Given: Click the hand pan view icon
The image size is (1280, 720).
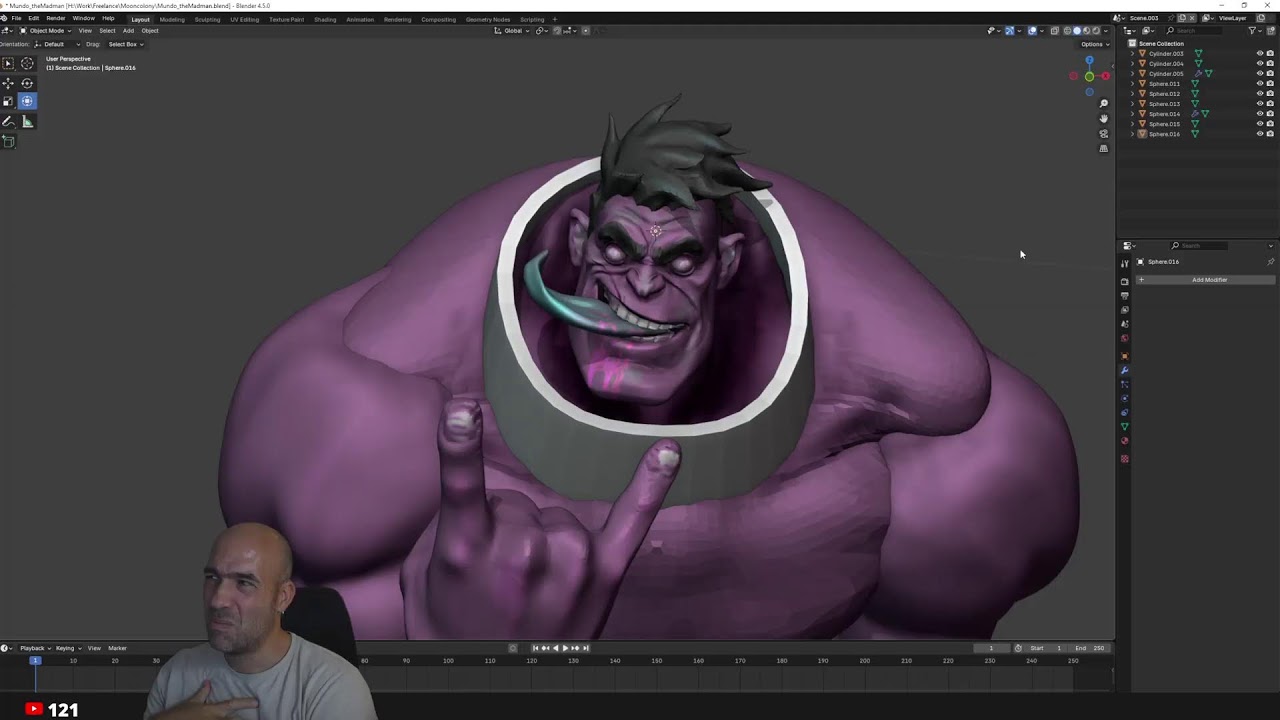Looking at the screenshot, I should pos(1103,119).
